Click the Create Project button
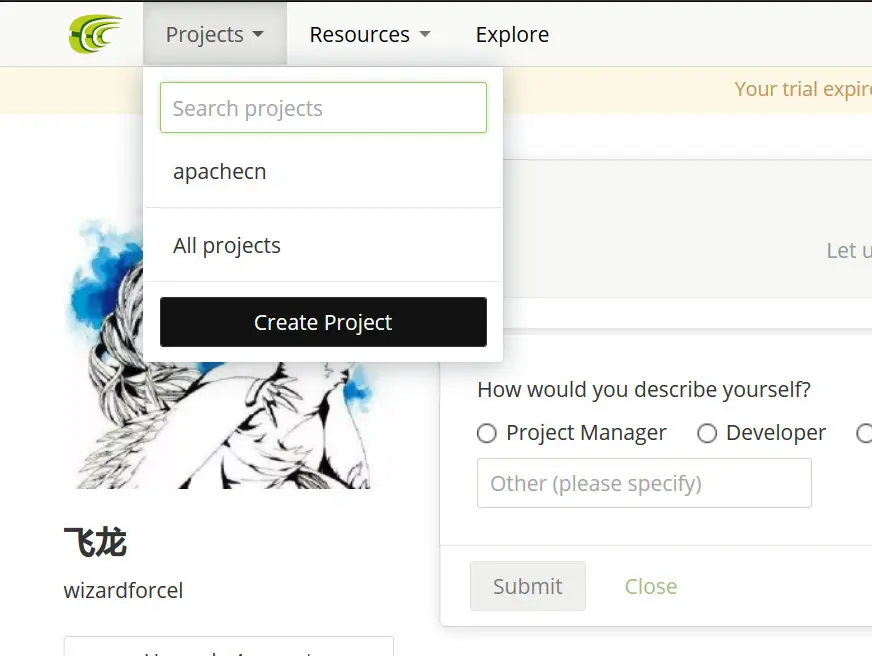This screenshot has width=872, height=656. pyautogui.click(x=323, y=322)
